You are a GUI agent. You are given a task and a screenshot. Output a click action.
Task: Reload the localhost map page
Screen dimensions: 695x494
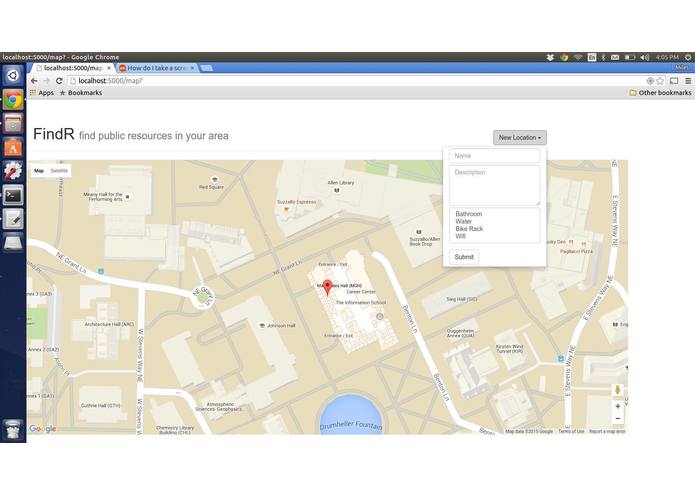(x=59, y=81)
